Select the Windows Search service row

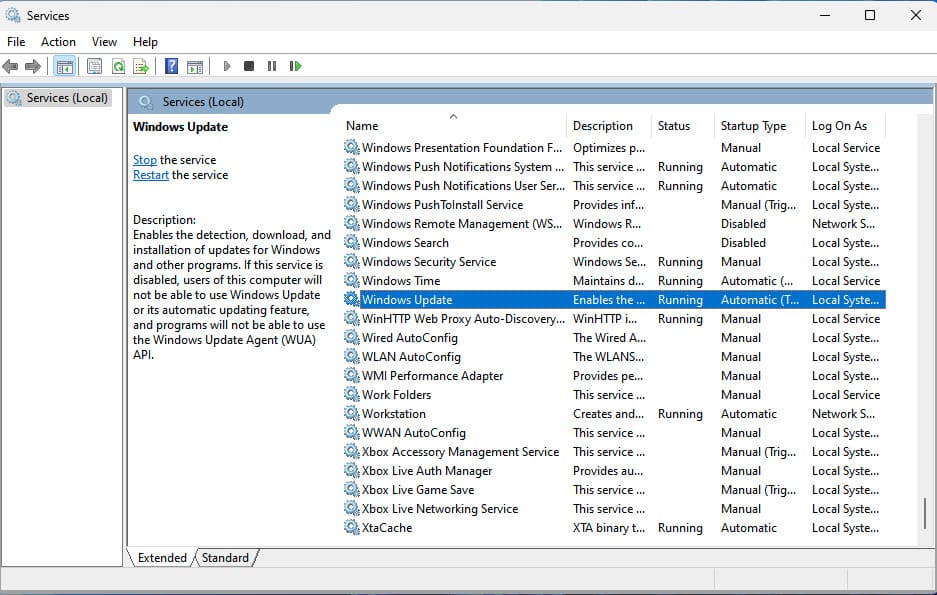405,243
